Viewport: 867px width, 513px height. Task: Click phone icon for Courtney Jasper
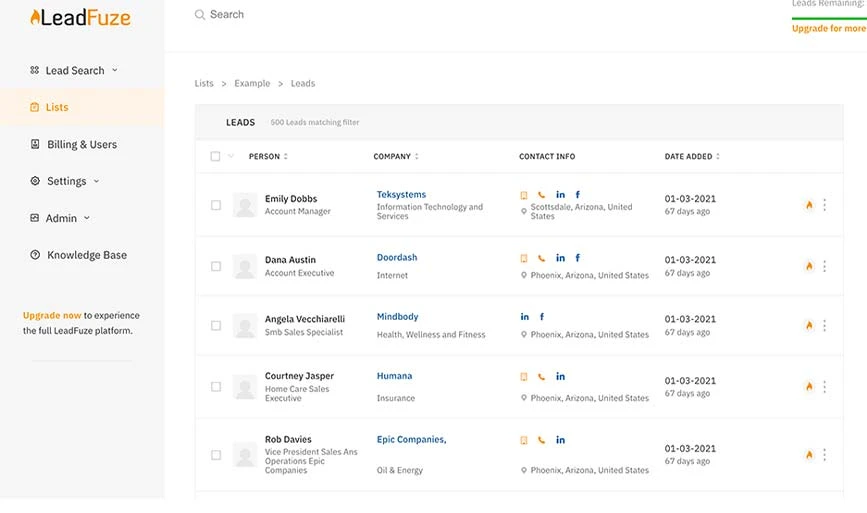(542, 377)
